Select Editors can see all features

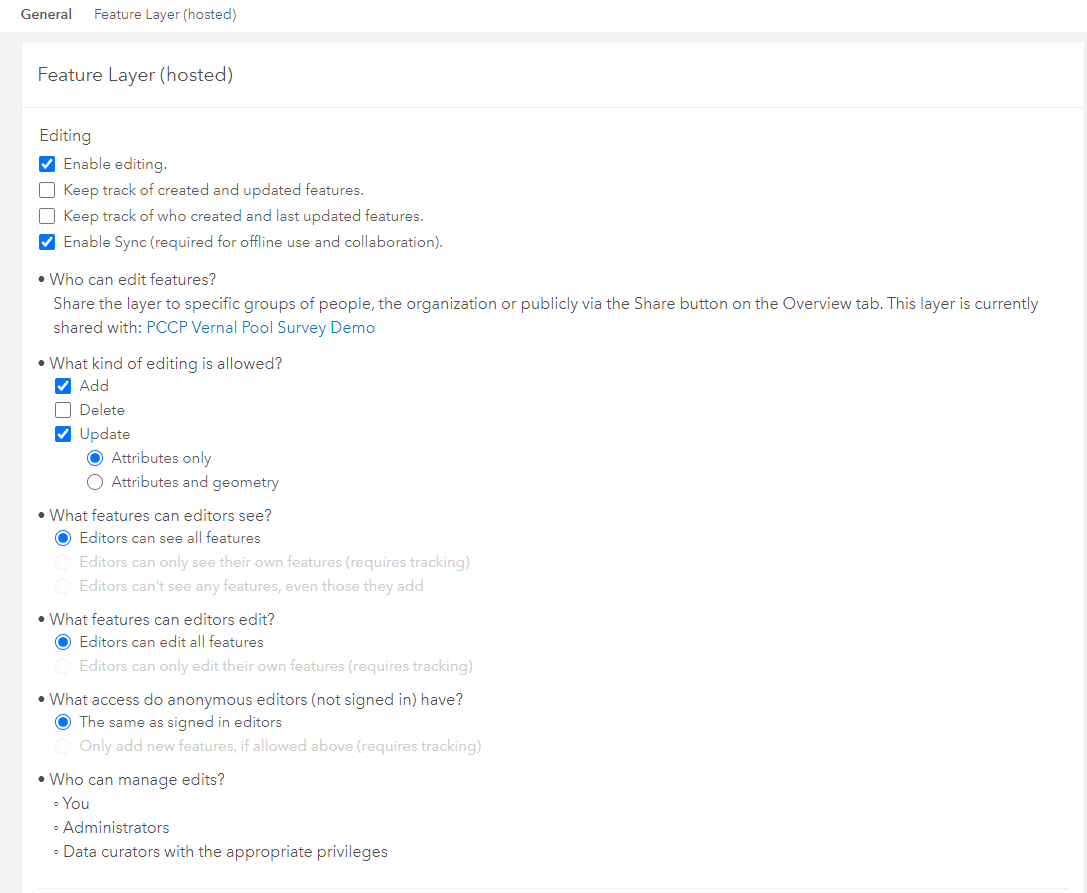[x=63, y=537]
